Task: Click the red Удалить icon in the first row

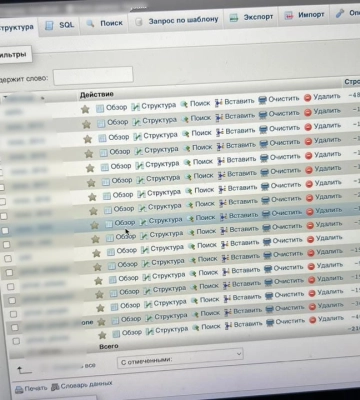Action: click(307, 97)
